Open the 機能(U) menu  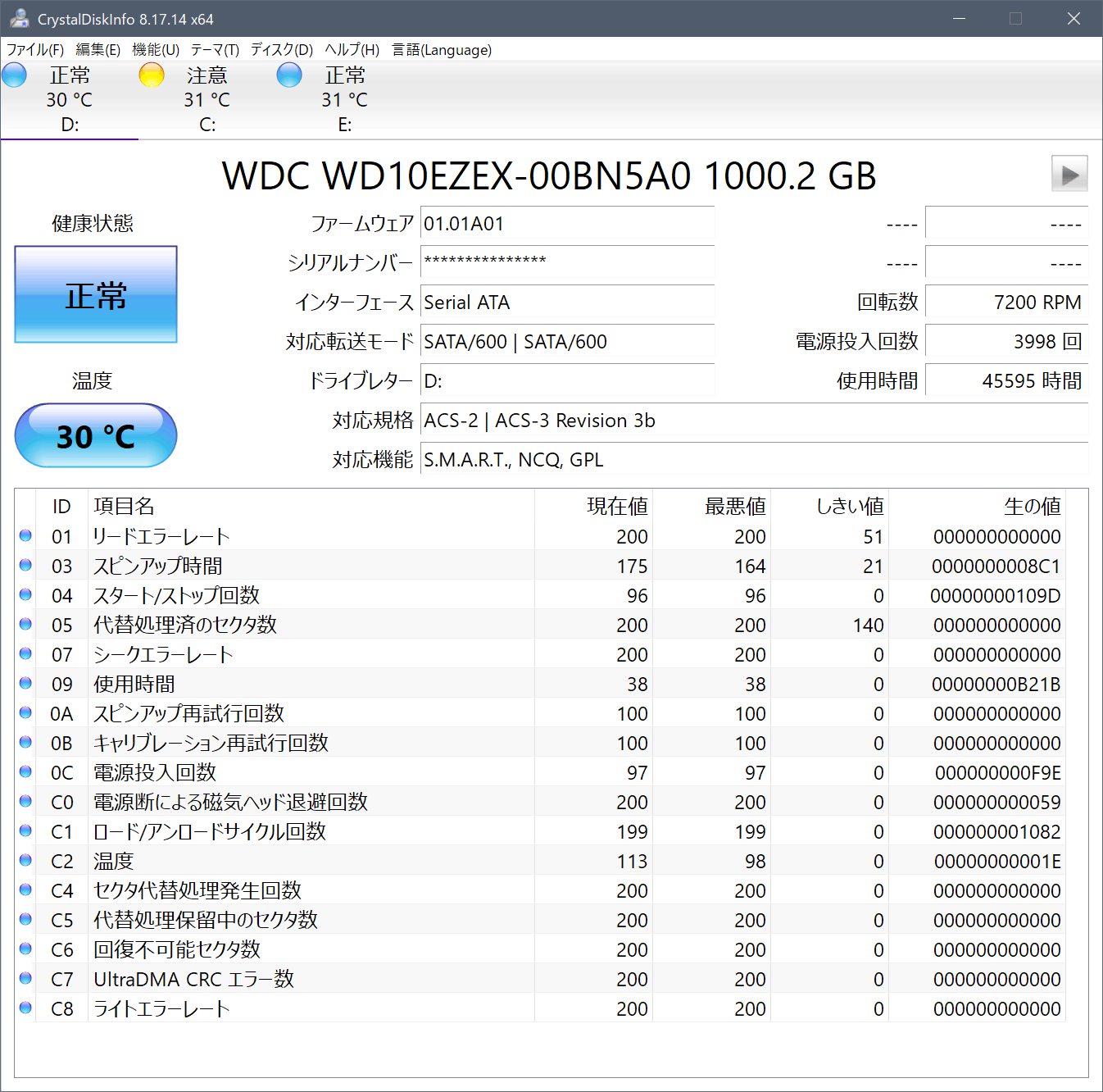(x=156, y=49)
